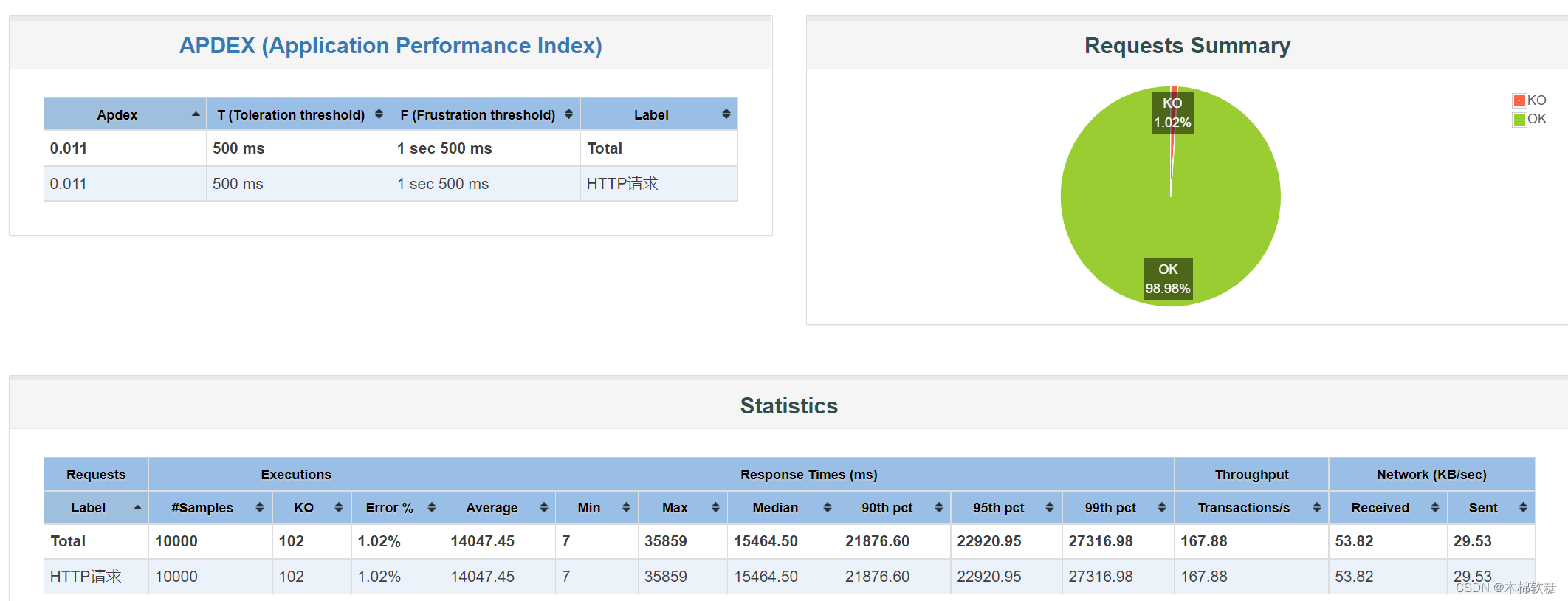Select 167.88 throughput in Total row
The height and width of the screenshot is (601, 1568).
[1204, 541]
